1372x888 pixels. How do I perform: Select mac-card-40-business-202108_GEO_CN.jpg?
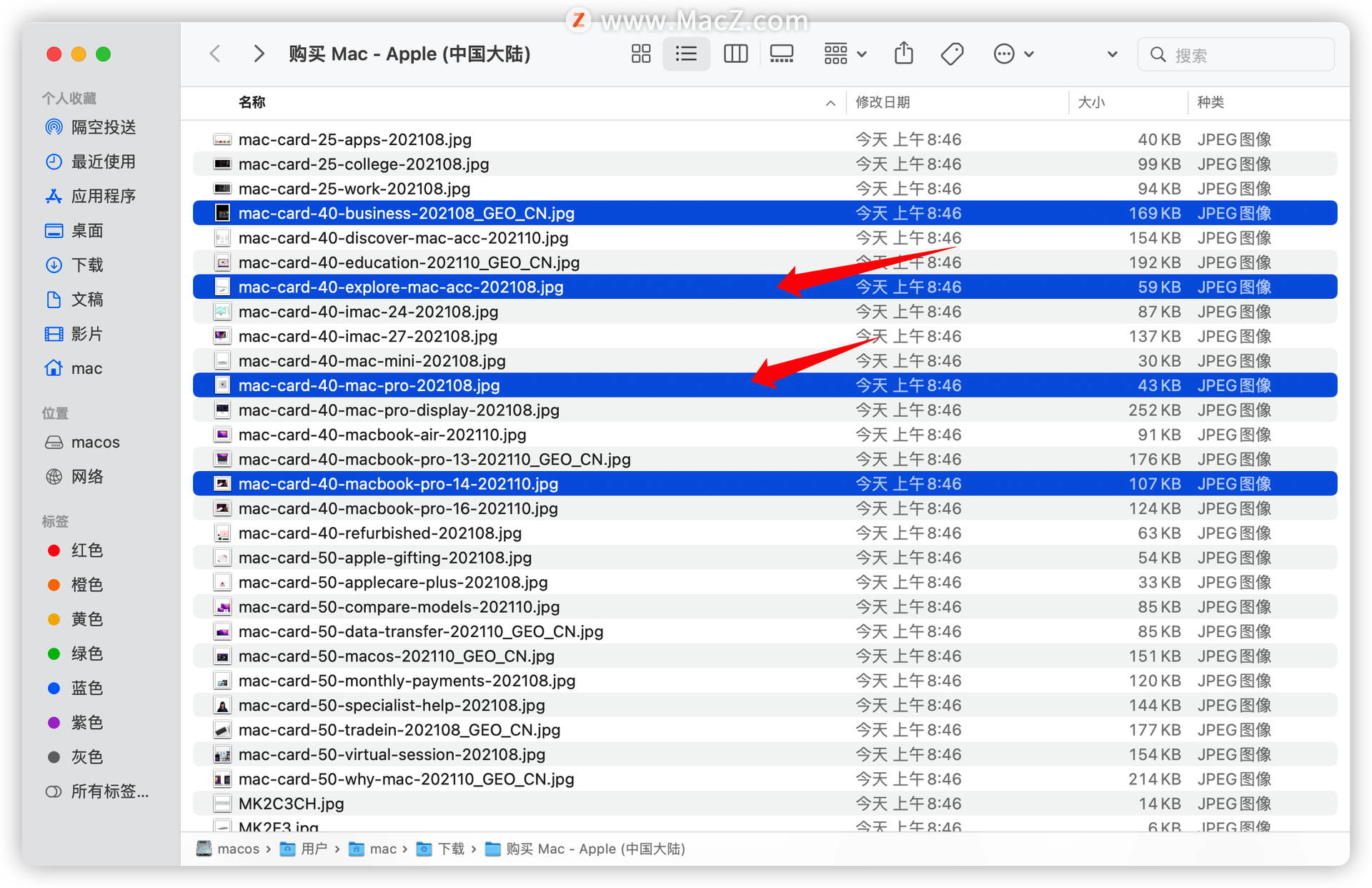(765, 213)
